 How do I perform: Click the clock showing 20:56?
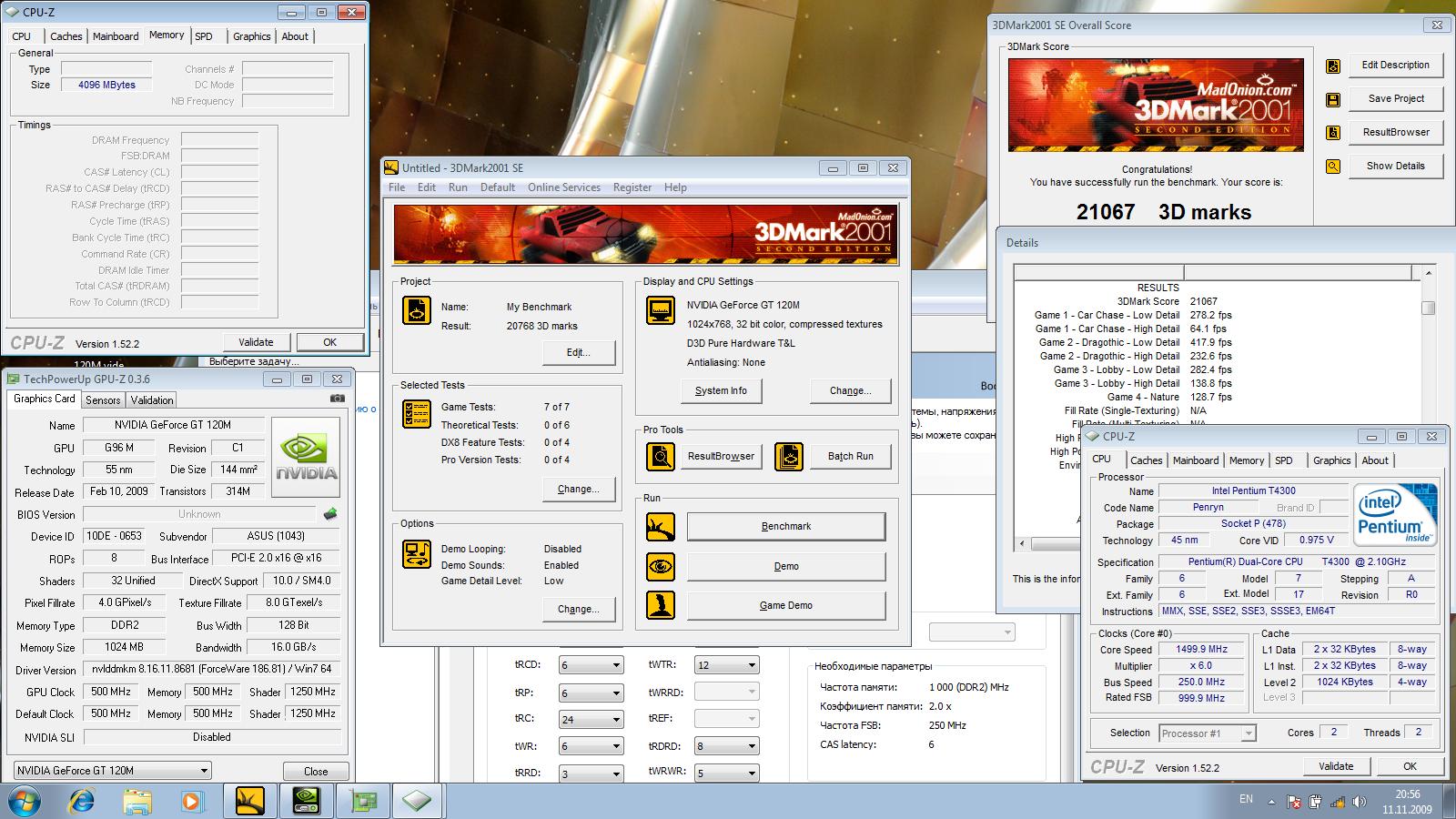(x=1407, y=794)
